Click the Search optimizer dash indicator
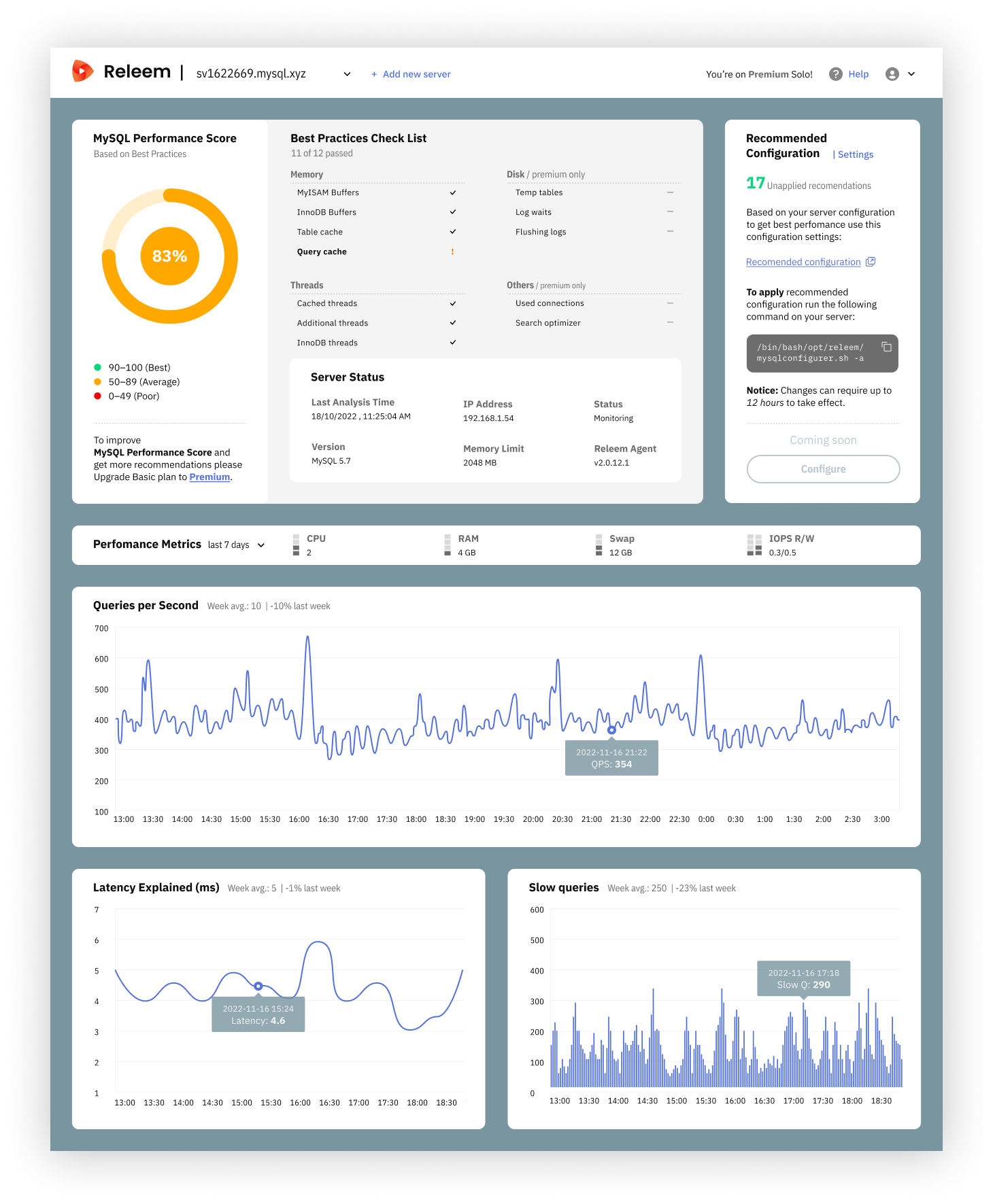Screen dimensions: 993x1204 [670, 322]
